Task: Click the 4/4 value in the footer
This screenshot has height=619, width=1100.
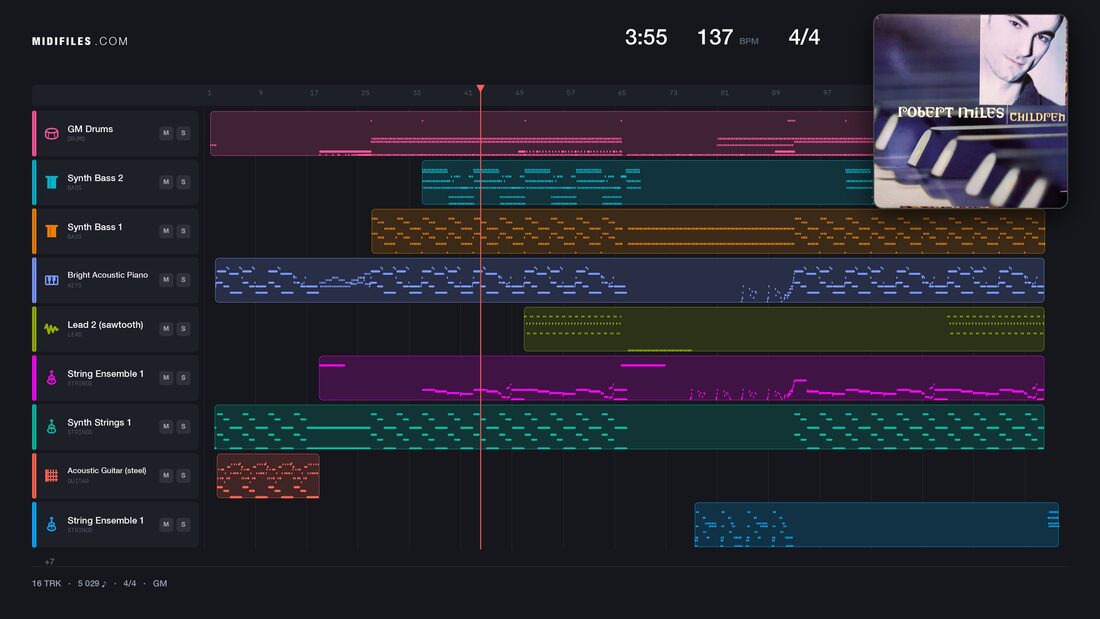Action: click(130, 583)
